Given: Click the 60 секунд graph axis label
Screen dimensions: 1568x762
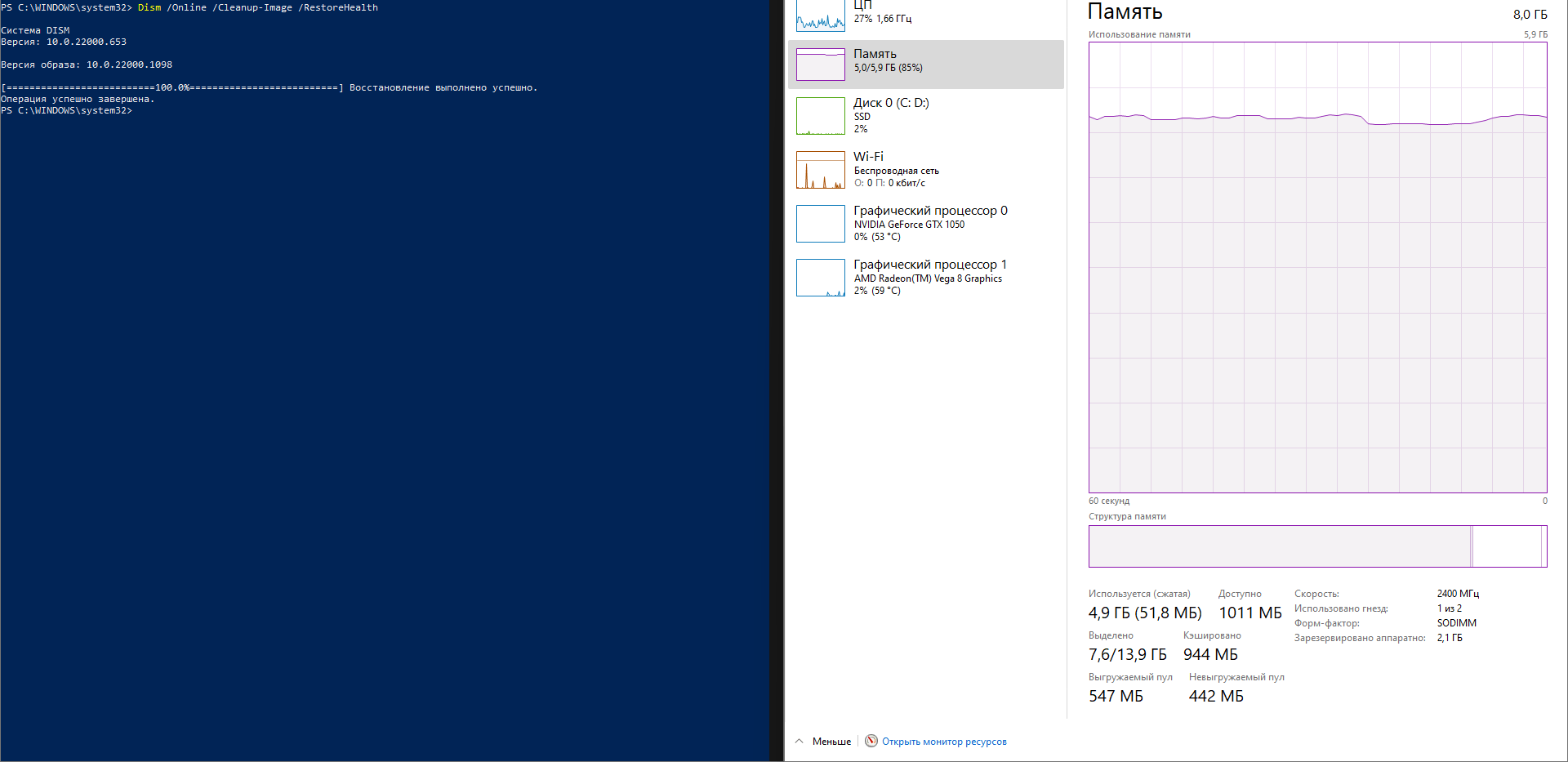Looking at the screenshot, I should pos(1109,501).
